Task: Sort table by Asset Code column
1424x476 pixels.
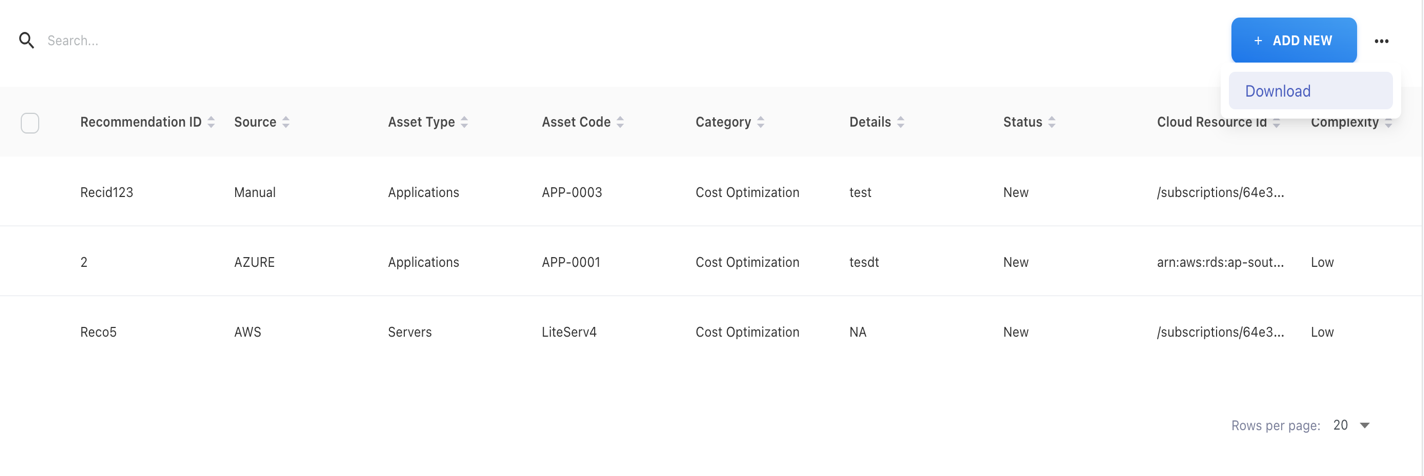Action: [x=620, y=122]
